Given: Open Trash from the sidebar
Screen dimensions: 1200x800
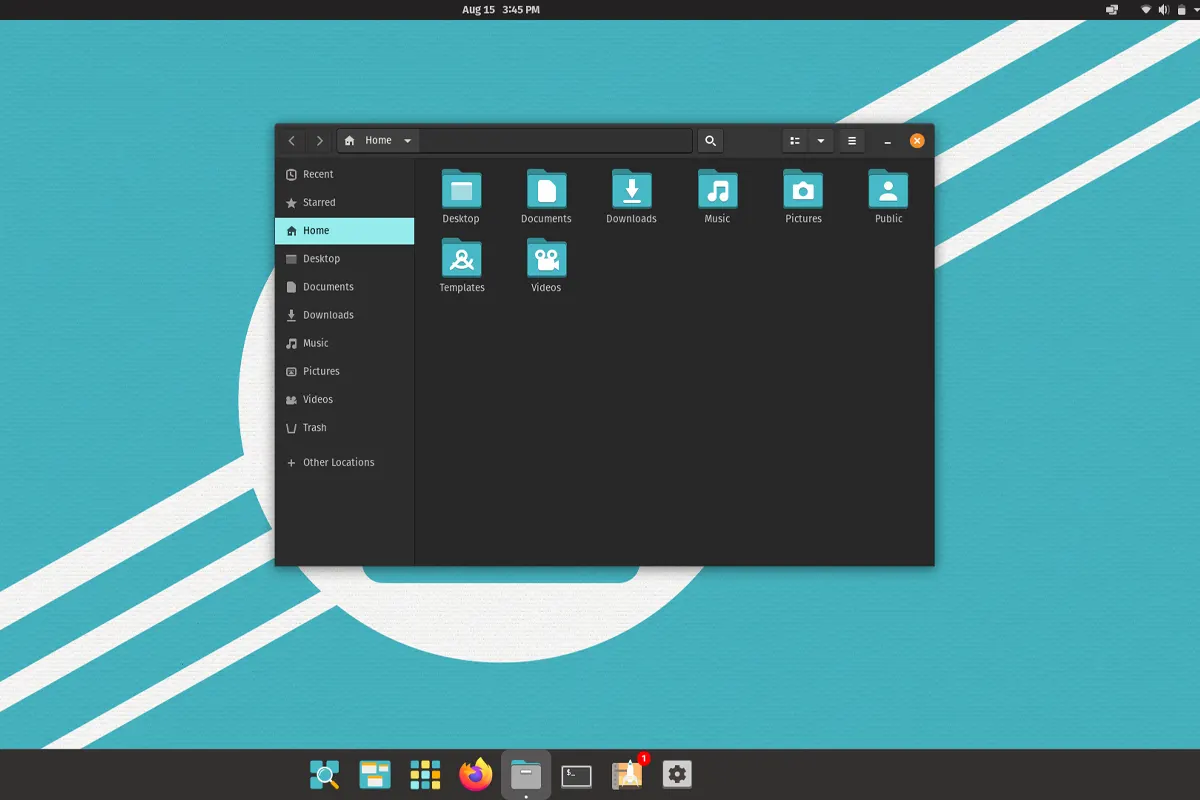Looking at the screenshot, I should pos(314,427).
